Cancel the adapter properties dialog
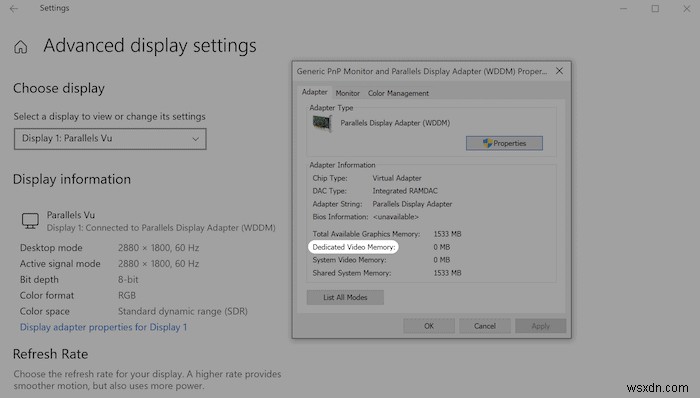This screenshot has width=700, height=398. (485, 326)
